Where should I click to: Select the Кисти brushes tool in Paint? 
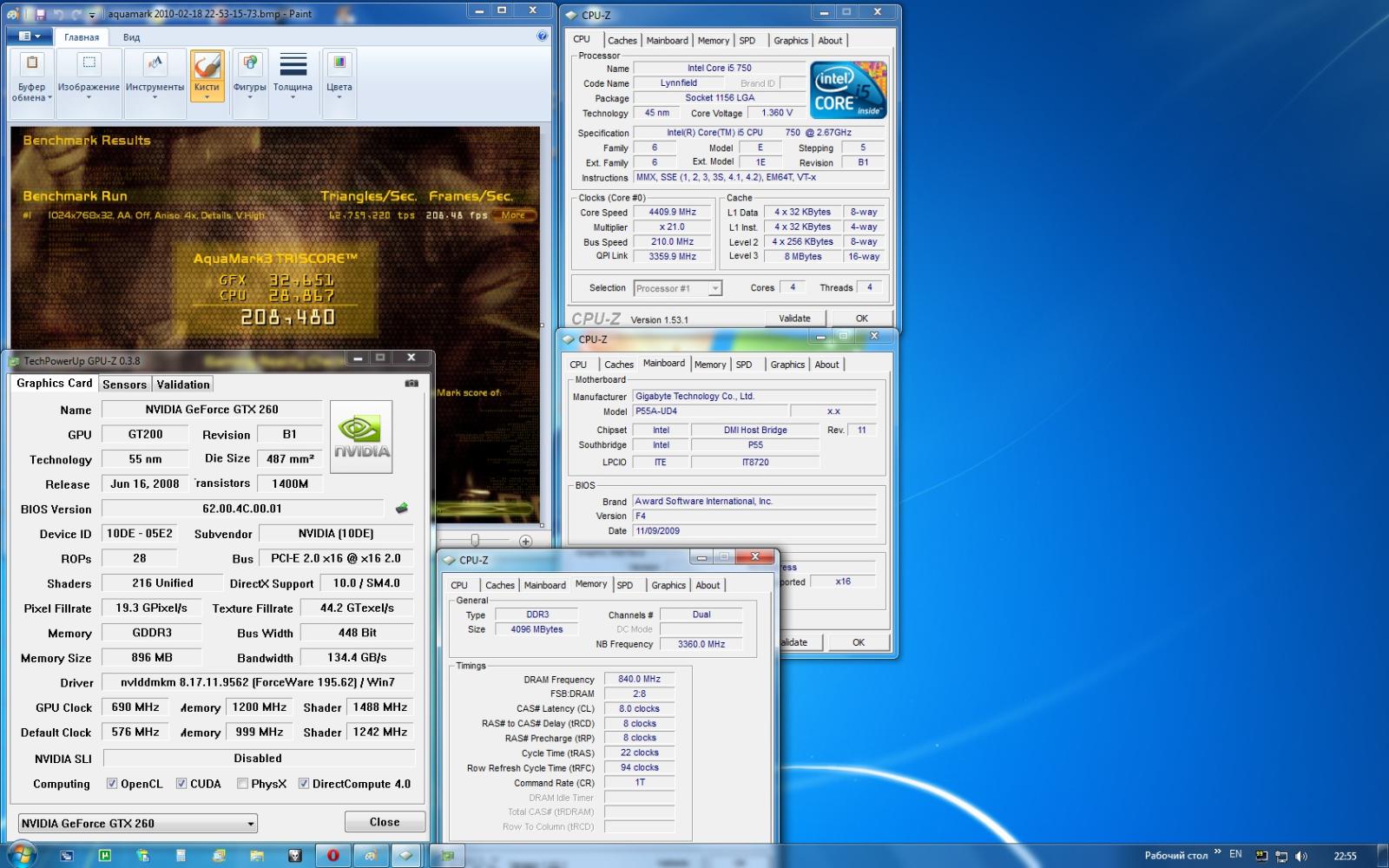tap(207, 77)
